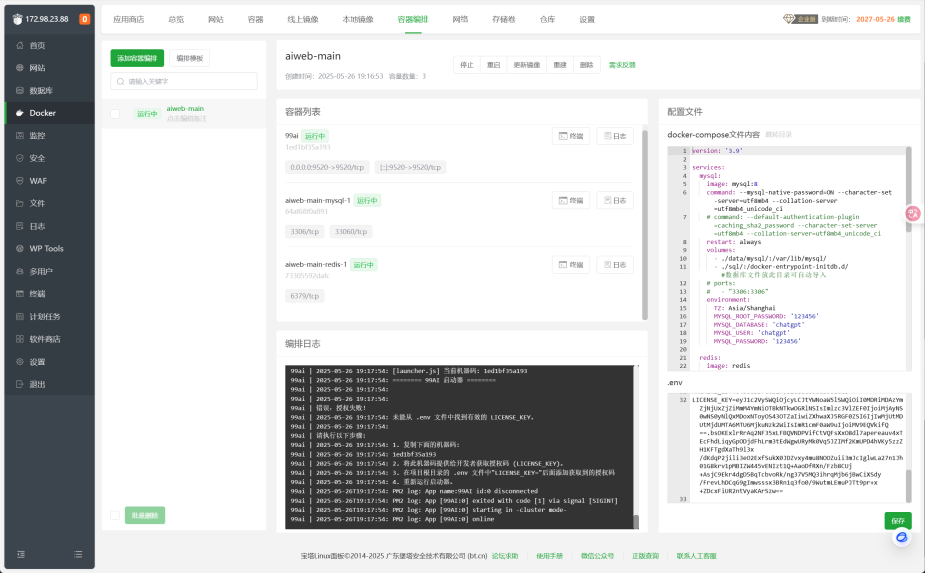Click the sidebar collapse icon at bottom left
Viewport: 925px width, 573px height.
pos(21,554)
